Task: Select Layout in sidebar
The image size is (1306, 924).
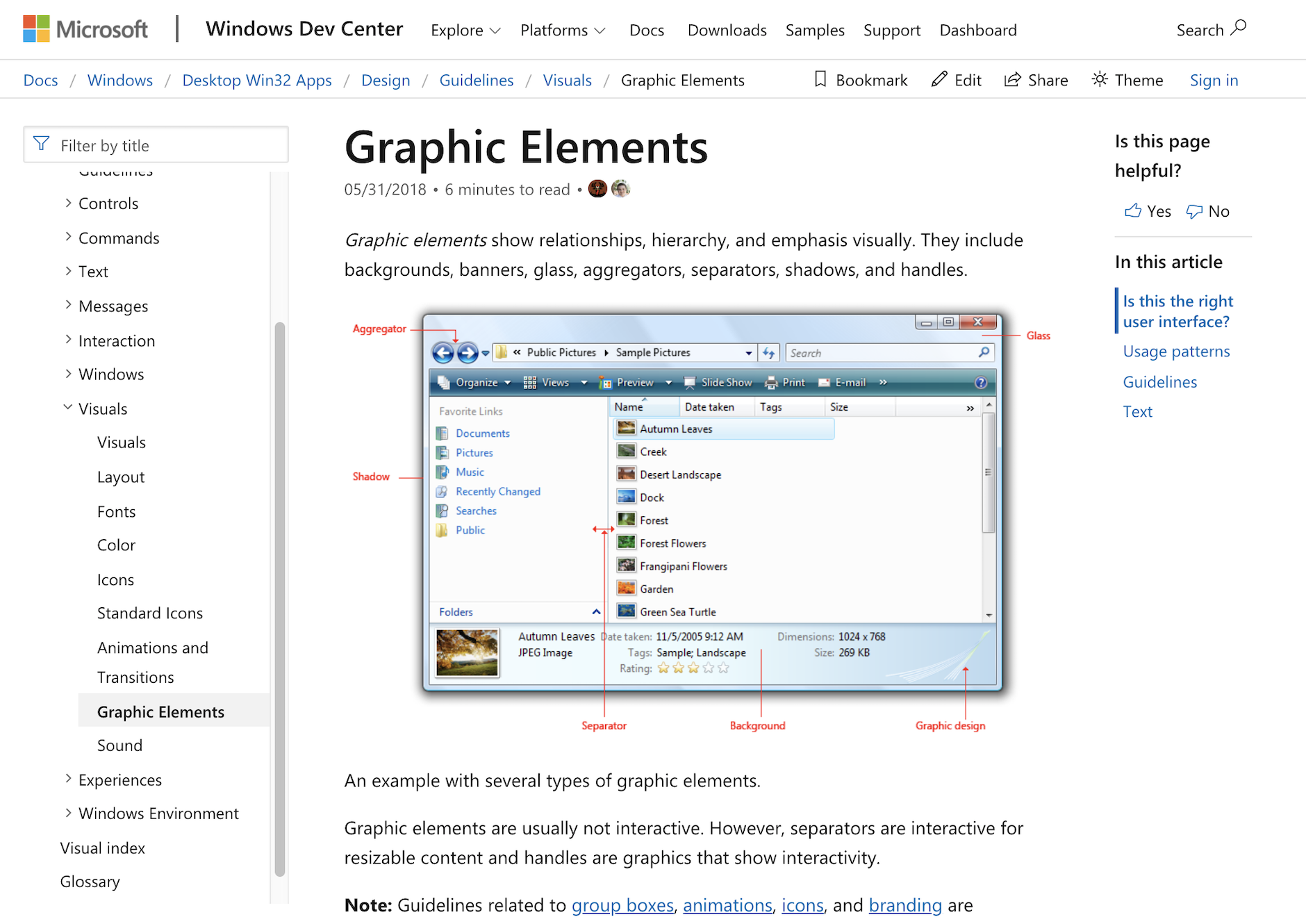Action: tap(121, 477)
